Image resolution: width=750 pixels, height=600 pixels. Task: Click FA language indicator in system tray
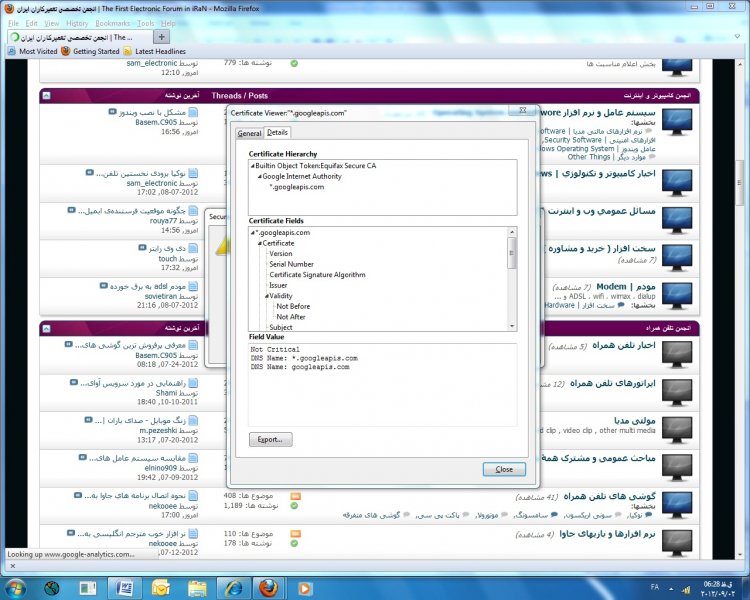[x=655, y=587]
